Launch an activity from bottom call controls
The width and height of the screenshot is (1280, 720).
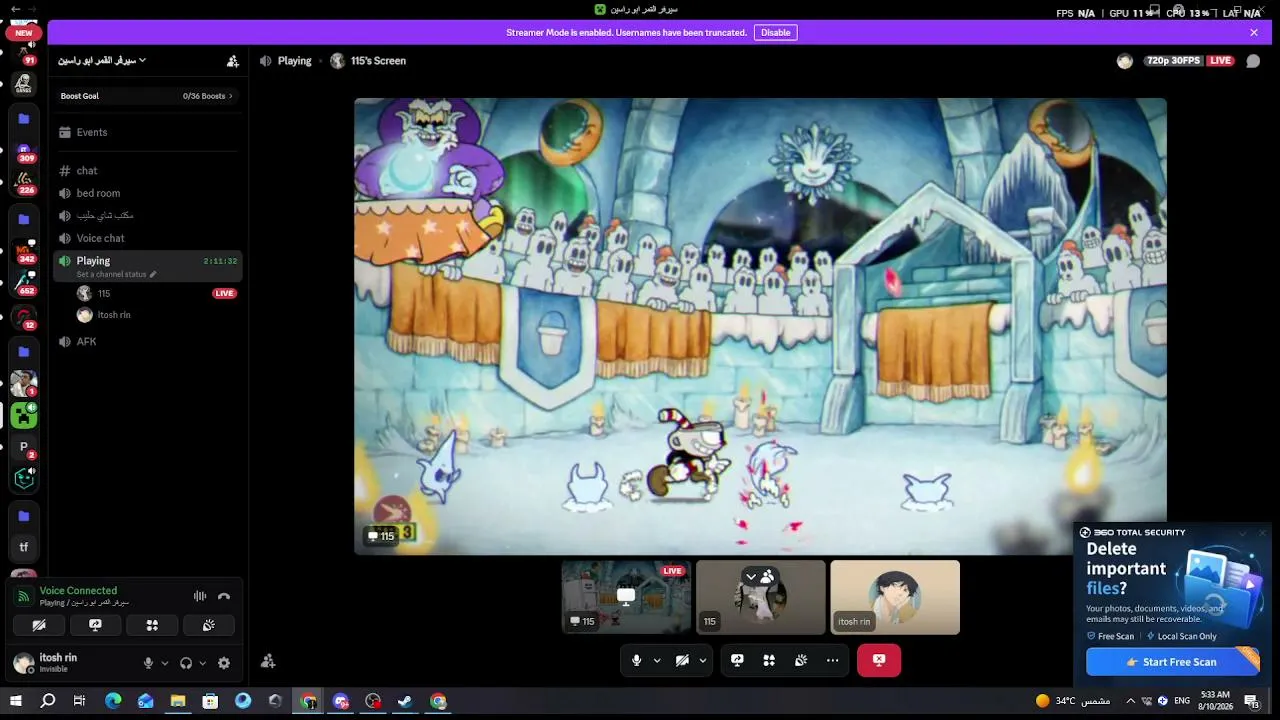[769, 660]
